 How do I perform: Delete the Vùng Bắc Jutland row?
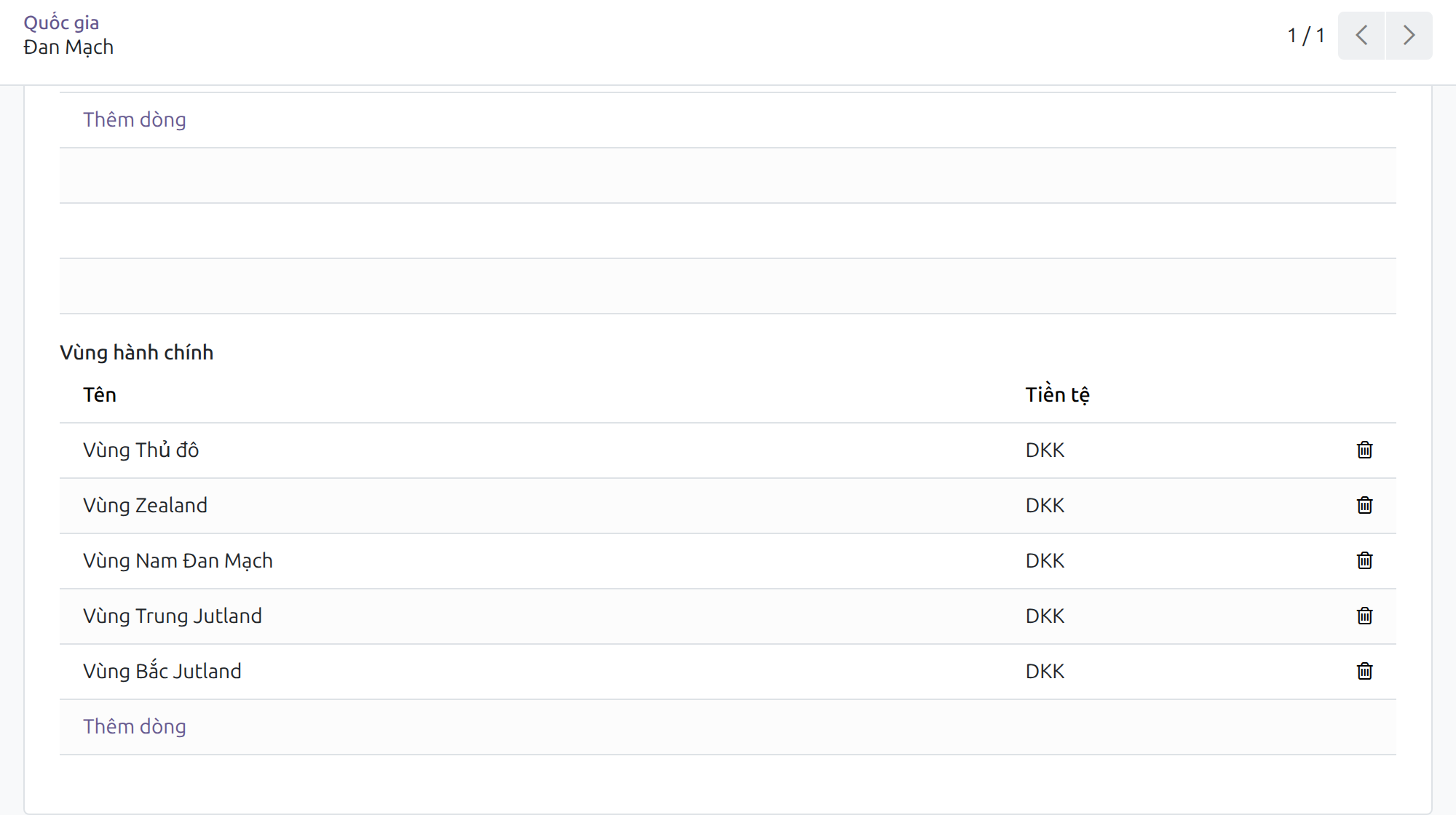(x=1364, y=672)
